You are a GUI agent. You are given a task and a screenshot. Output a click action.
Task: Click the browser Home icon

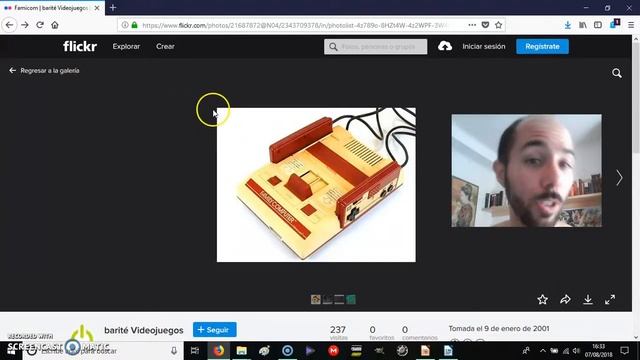(x=55, y=25)
